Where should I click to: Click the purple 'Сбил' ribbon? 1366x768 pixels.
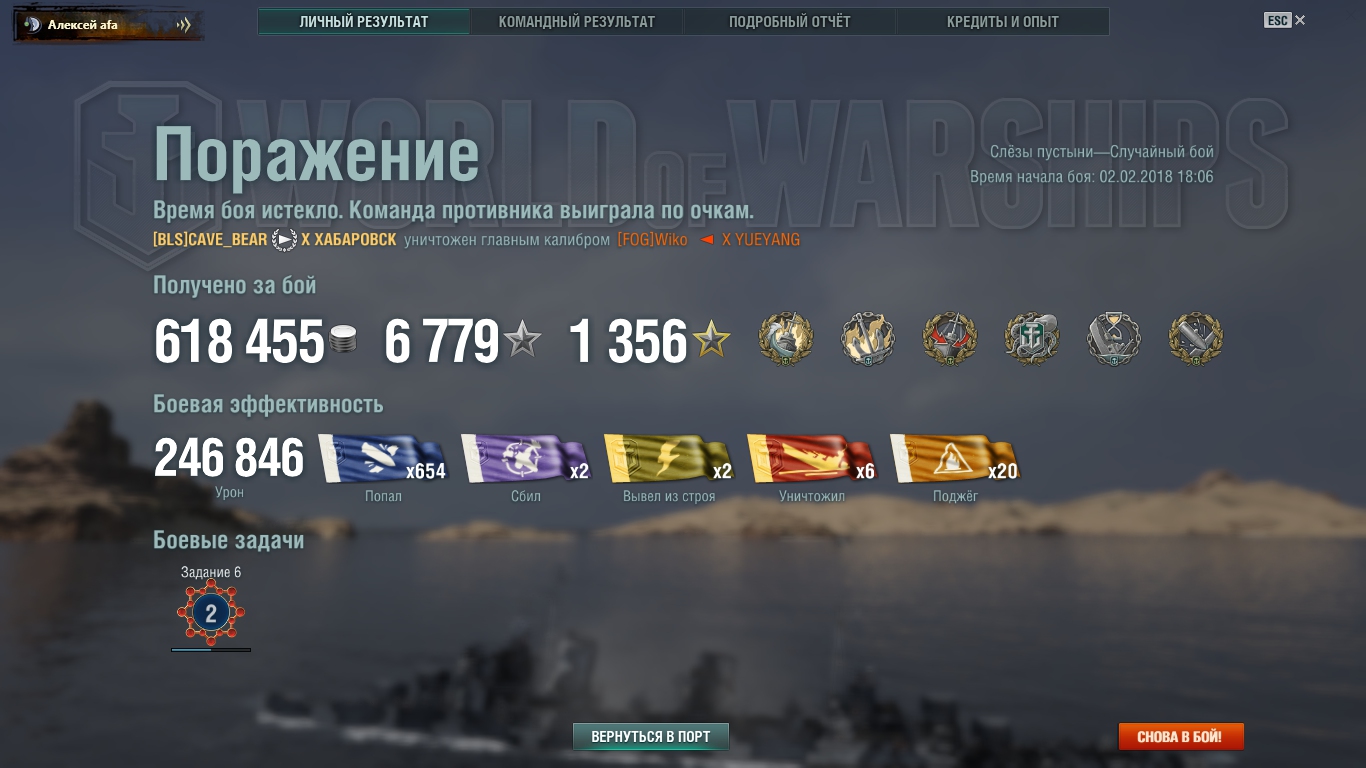526,459
